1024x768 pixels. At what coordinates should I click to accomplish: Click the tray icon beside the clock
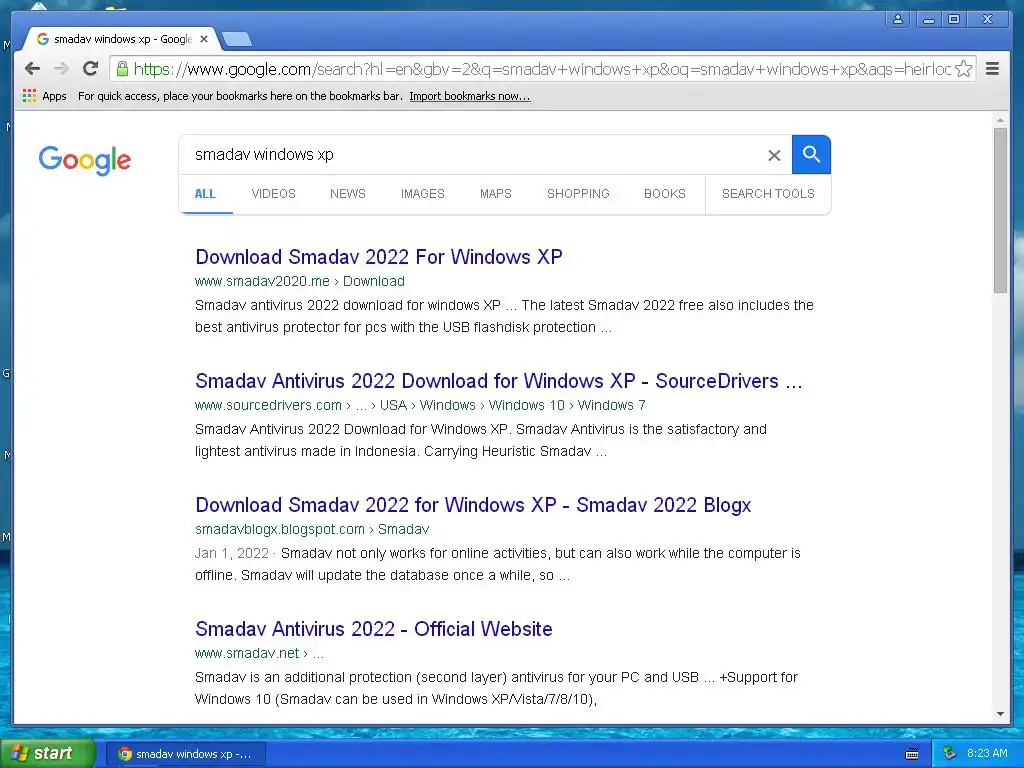[x=950, y=753]
